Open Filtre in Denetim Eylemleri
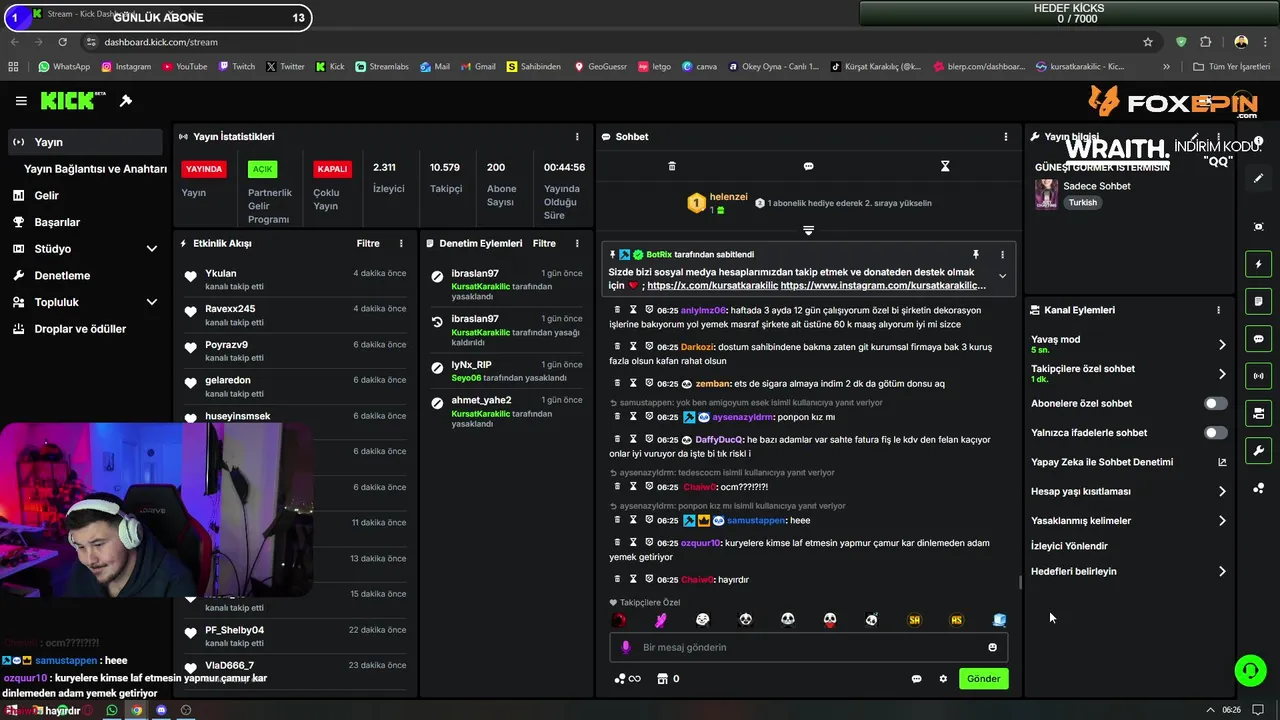This screenshot has width=1280, height=720. point(544,244)
